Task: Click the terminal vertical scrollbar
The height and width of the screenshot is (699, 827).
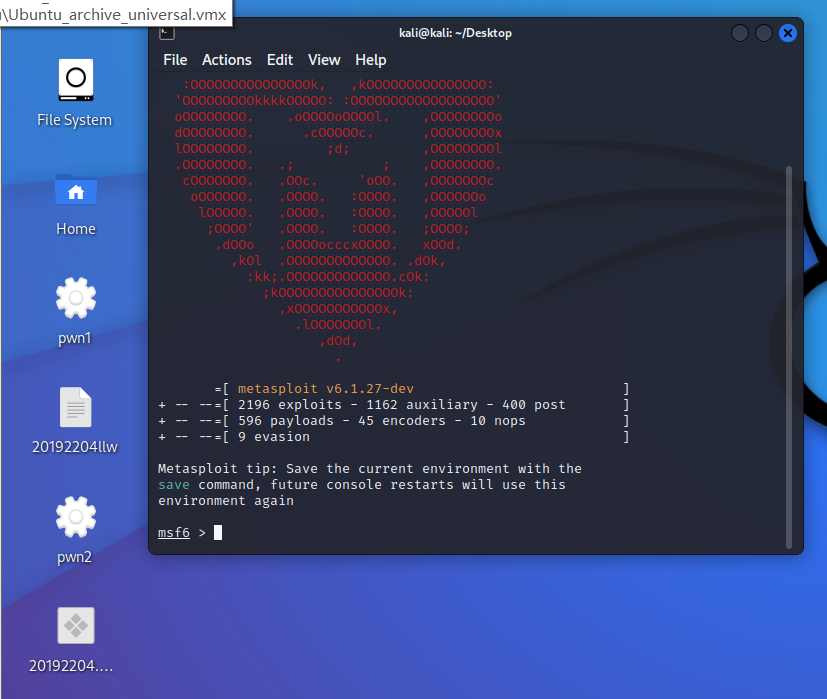Action: 788,357
